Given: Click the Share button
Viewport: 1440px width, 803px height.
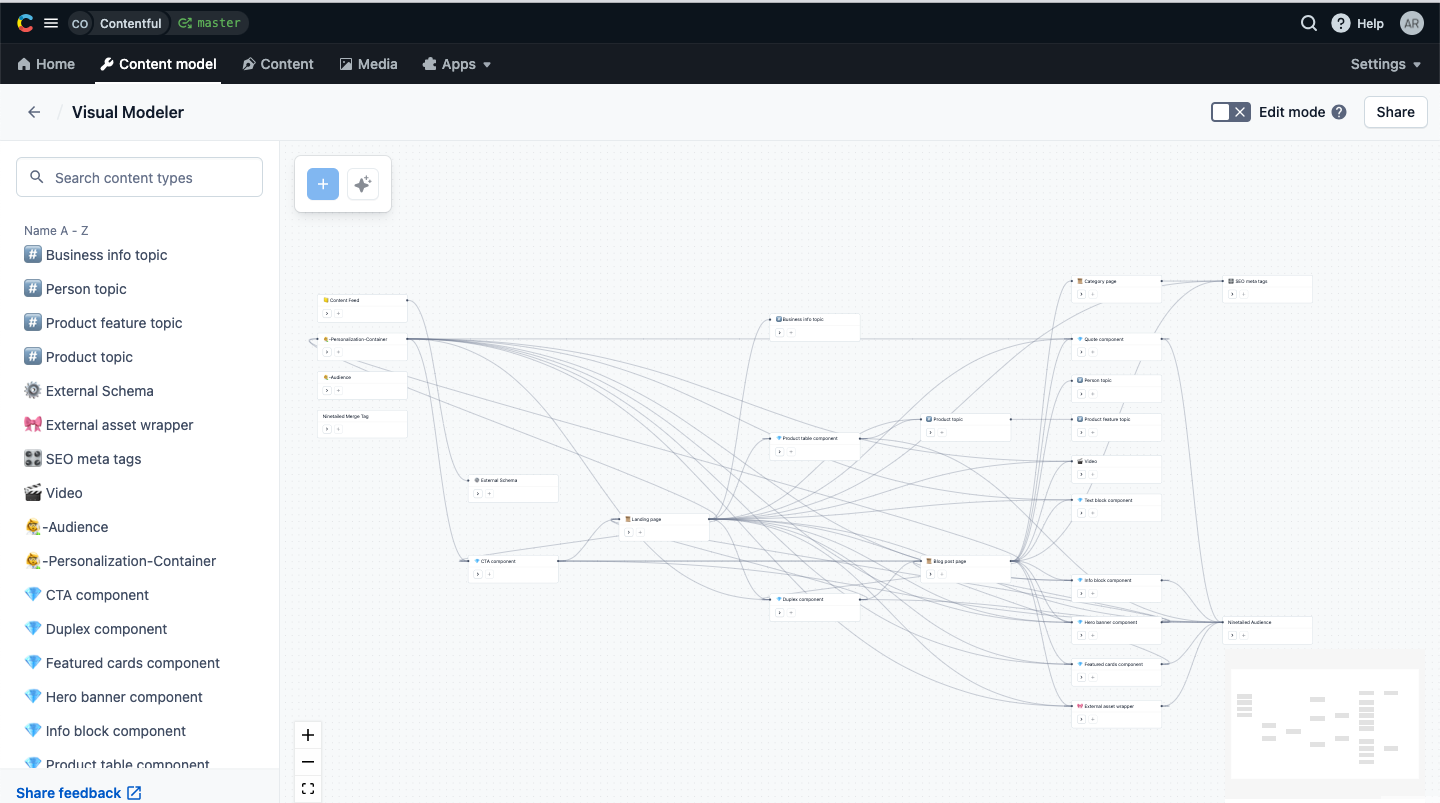Looking at the screenshot, I should pyautogui.click(x=1395, y=112).
